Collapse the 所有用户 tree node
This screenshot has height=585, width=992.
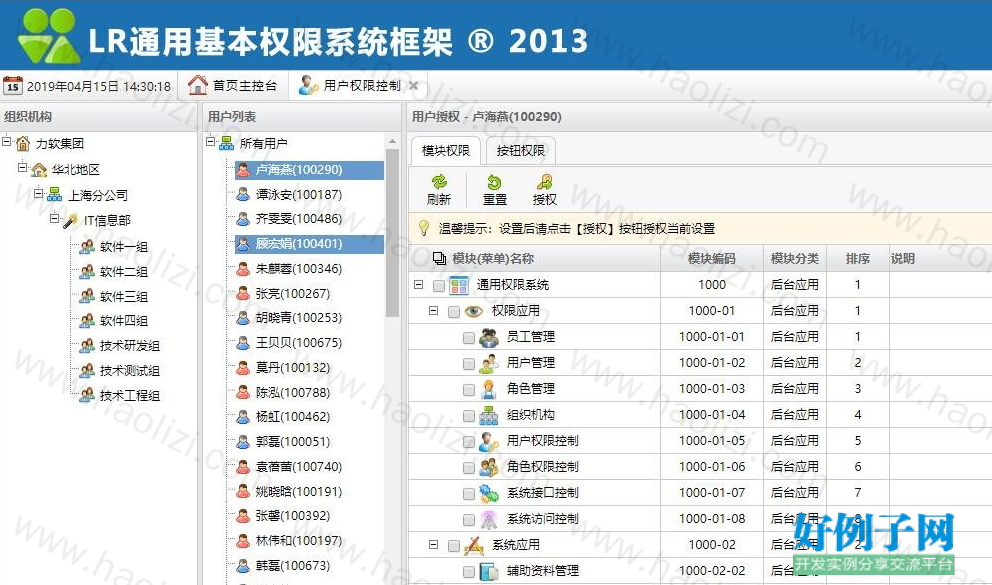click(210, 142)
